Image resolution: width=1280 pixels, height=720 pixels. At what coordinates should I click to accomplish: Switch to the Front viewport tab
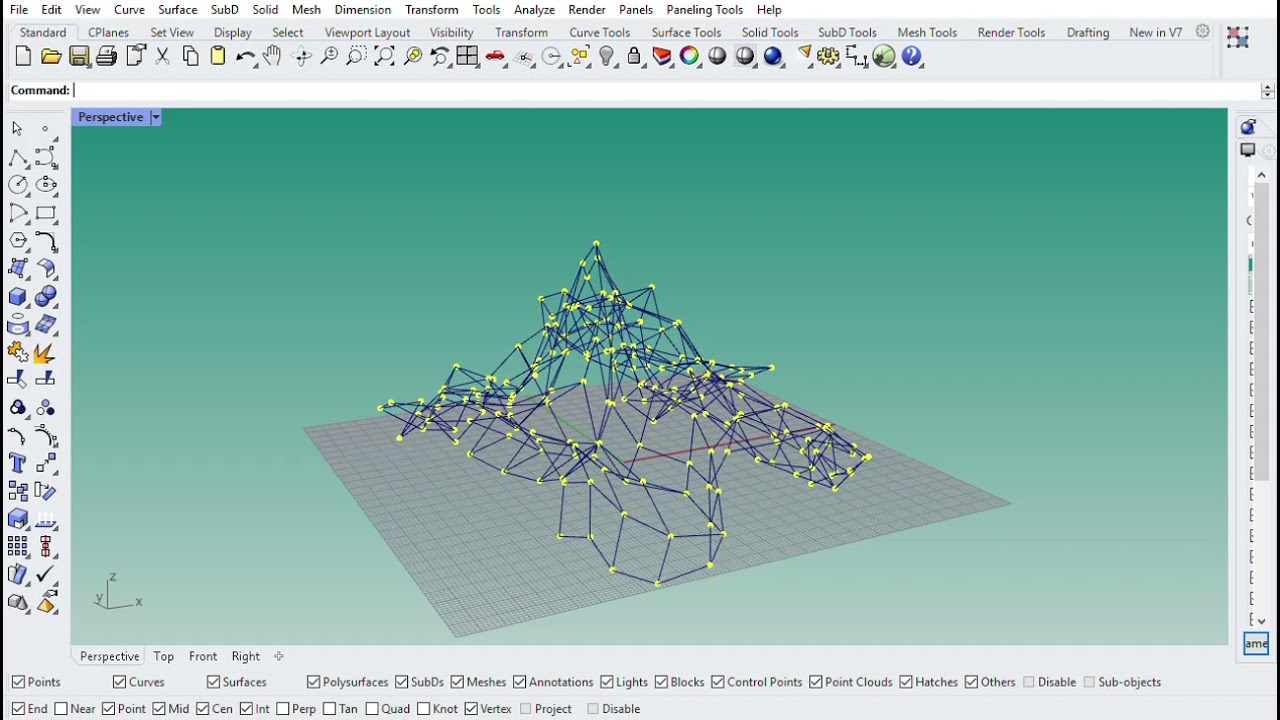coord(202,656)
